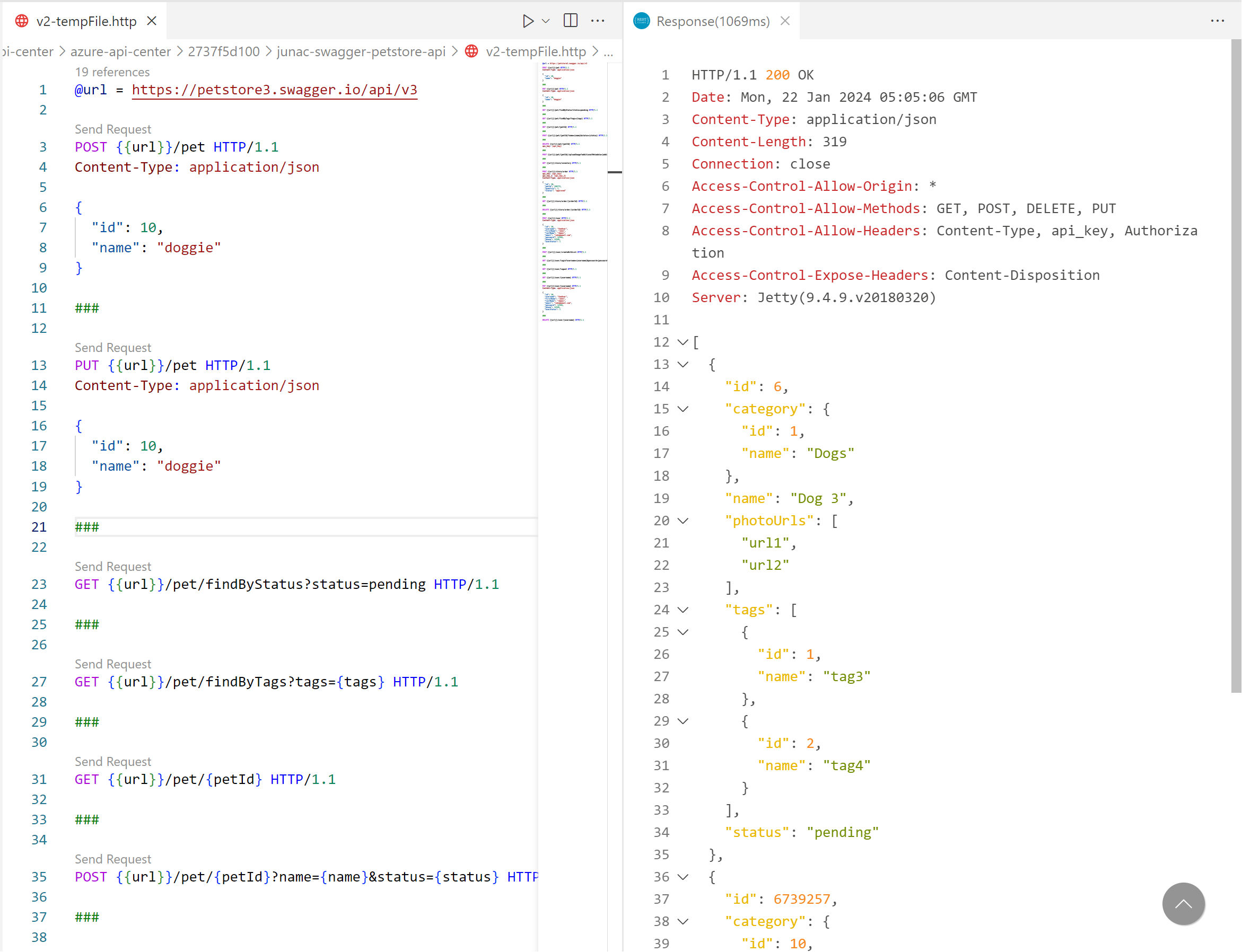Click the Response panel vertical scrollbar
This screenshot has height=952, width=1242.
tap(1236, 366)
